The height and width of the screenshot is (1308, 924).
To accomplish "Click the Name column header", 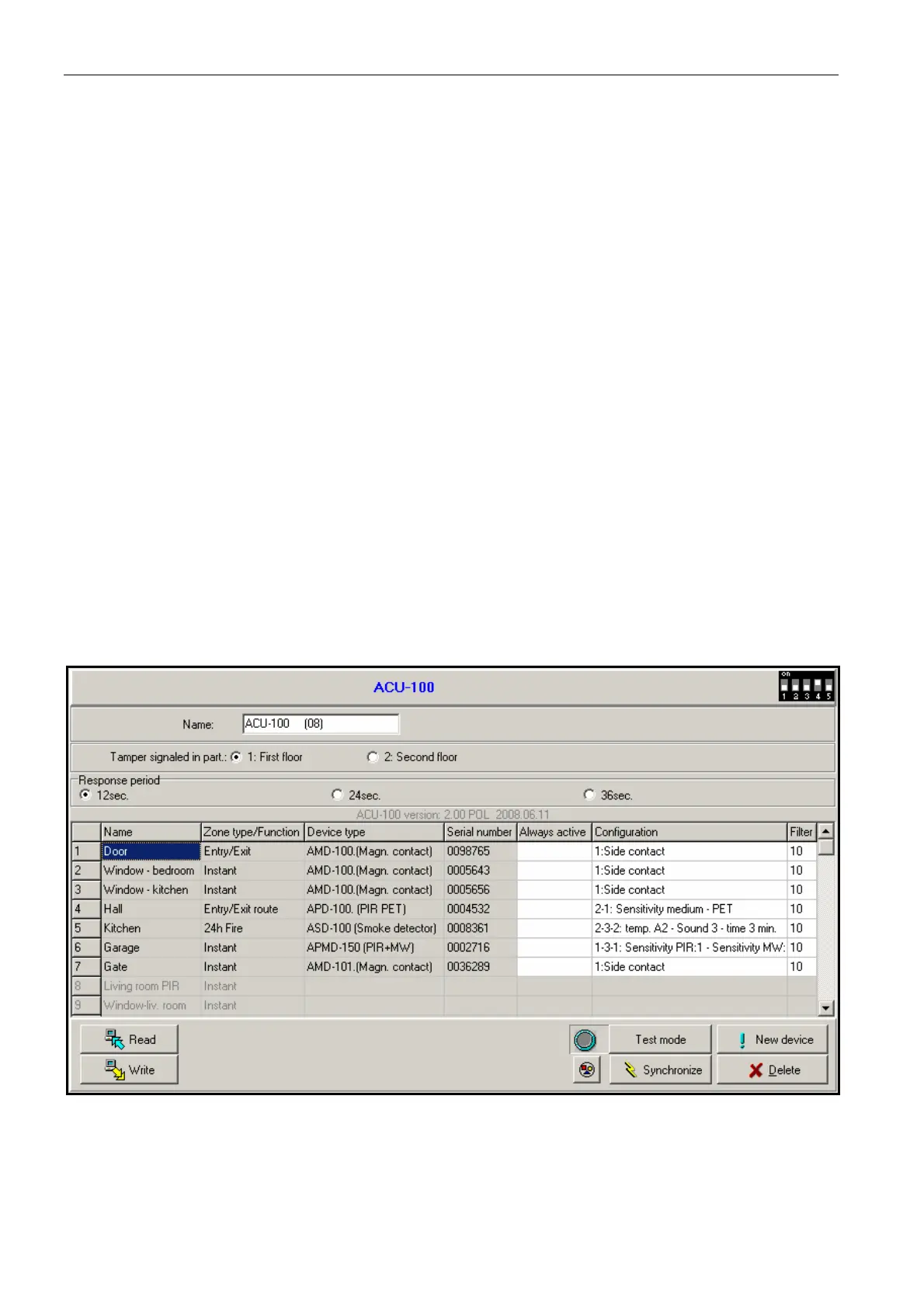I will 151,832.
